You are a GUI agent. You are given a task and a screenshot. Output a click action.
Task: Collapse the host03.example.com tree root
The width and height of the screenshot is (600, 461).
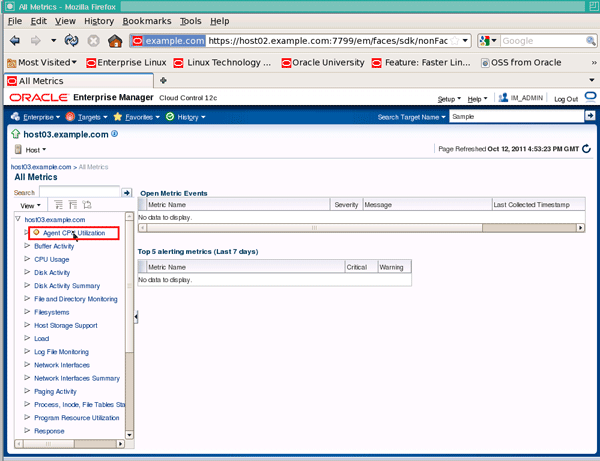[18, 219]
